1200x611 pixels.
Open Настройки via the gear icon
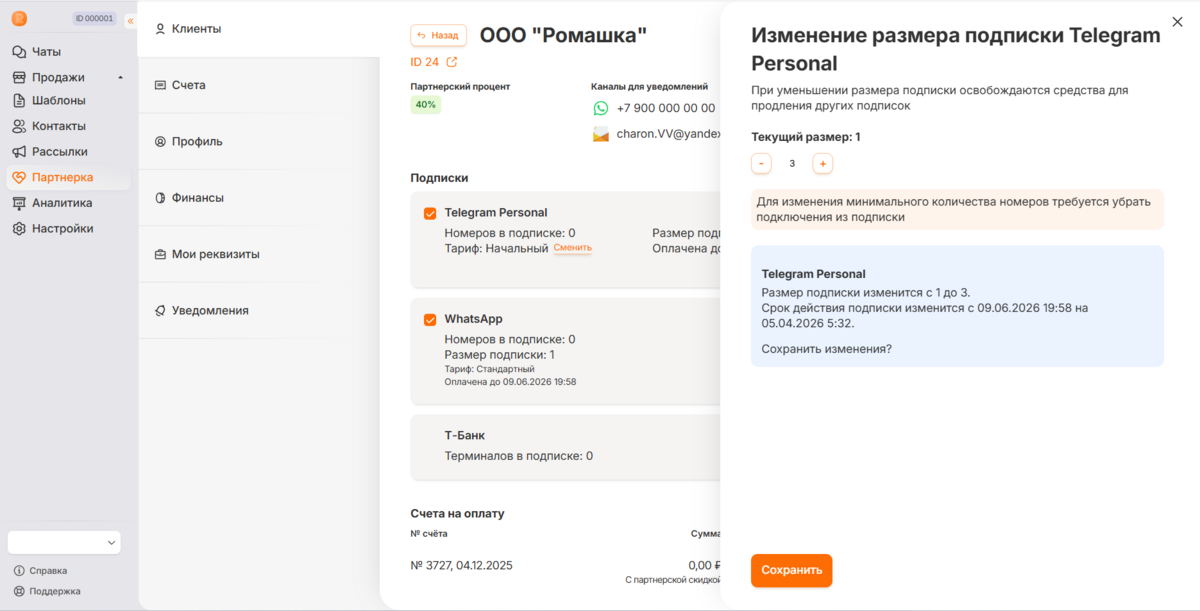[x=18, y=228]
